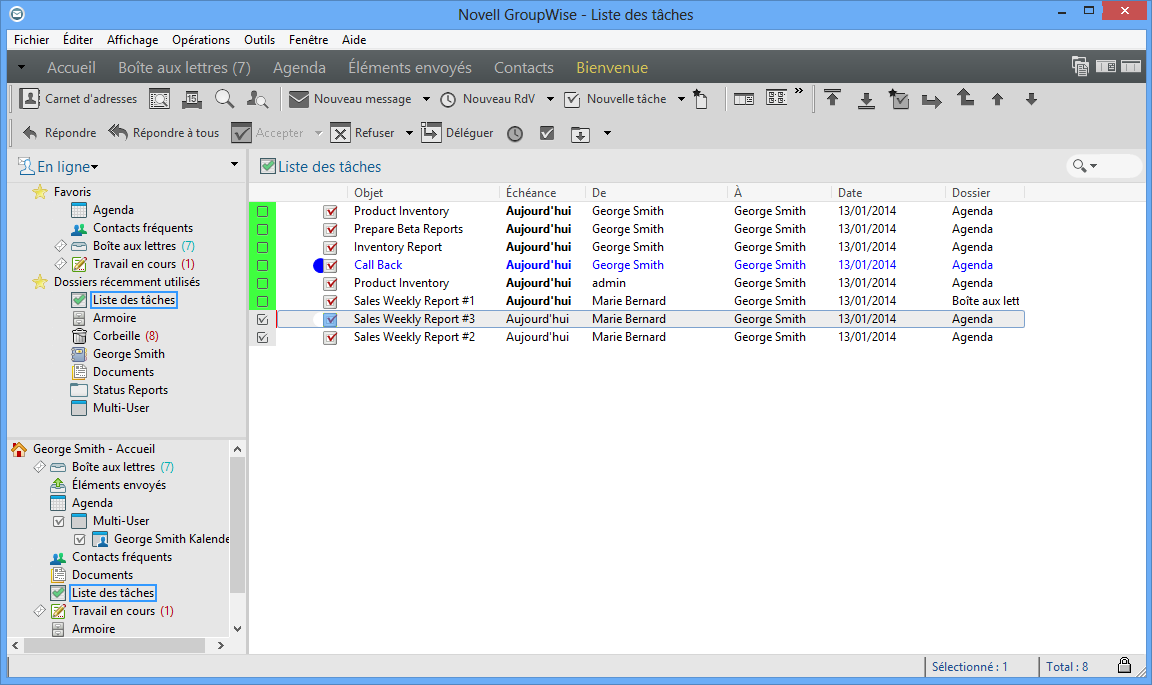Click folder tree horizontal scrollbar right arrow

tap(220, 645)
